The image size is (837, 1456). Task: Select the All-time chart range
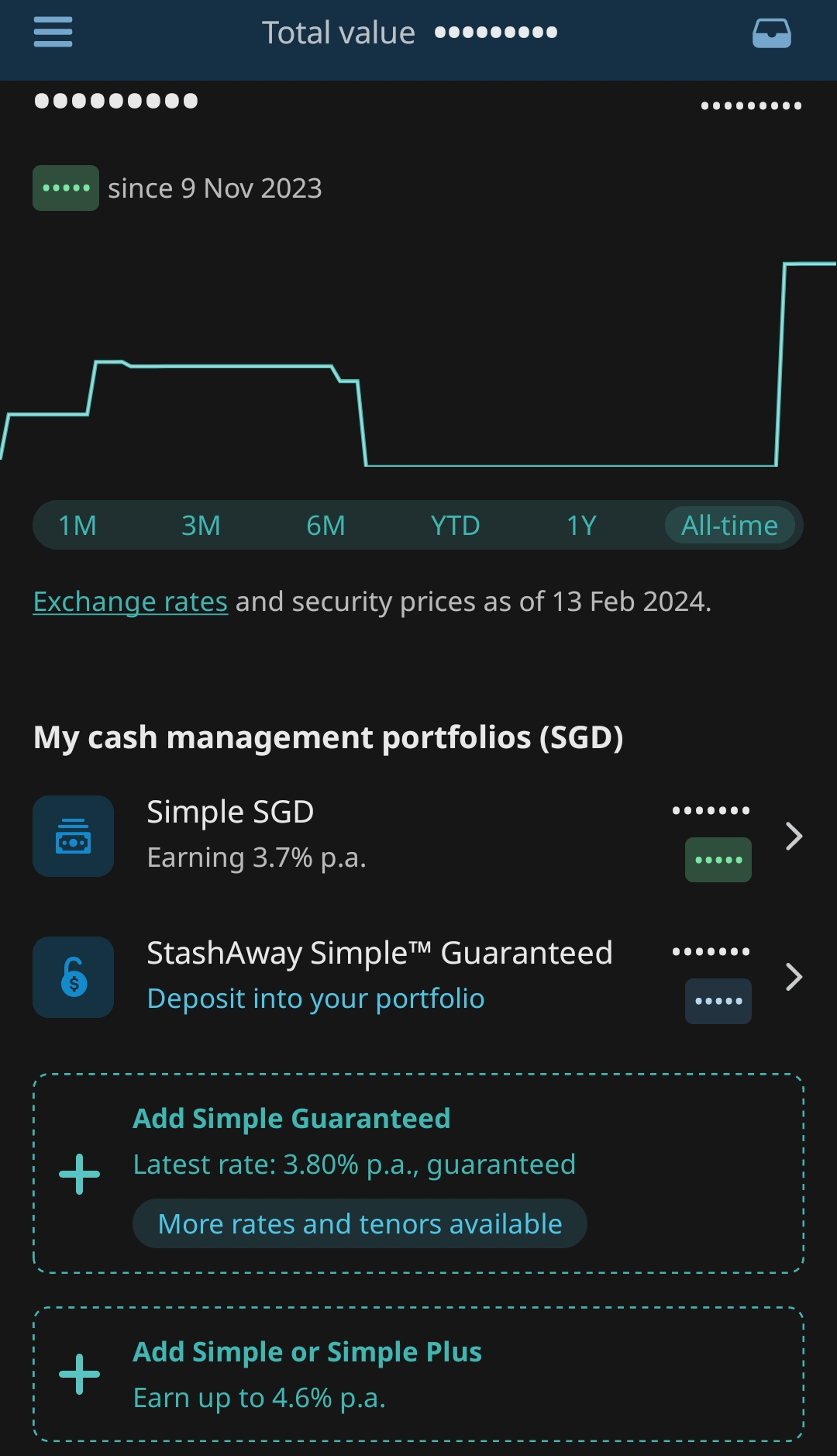pyautogui.click(x=729, y=526)
